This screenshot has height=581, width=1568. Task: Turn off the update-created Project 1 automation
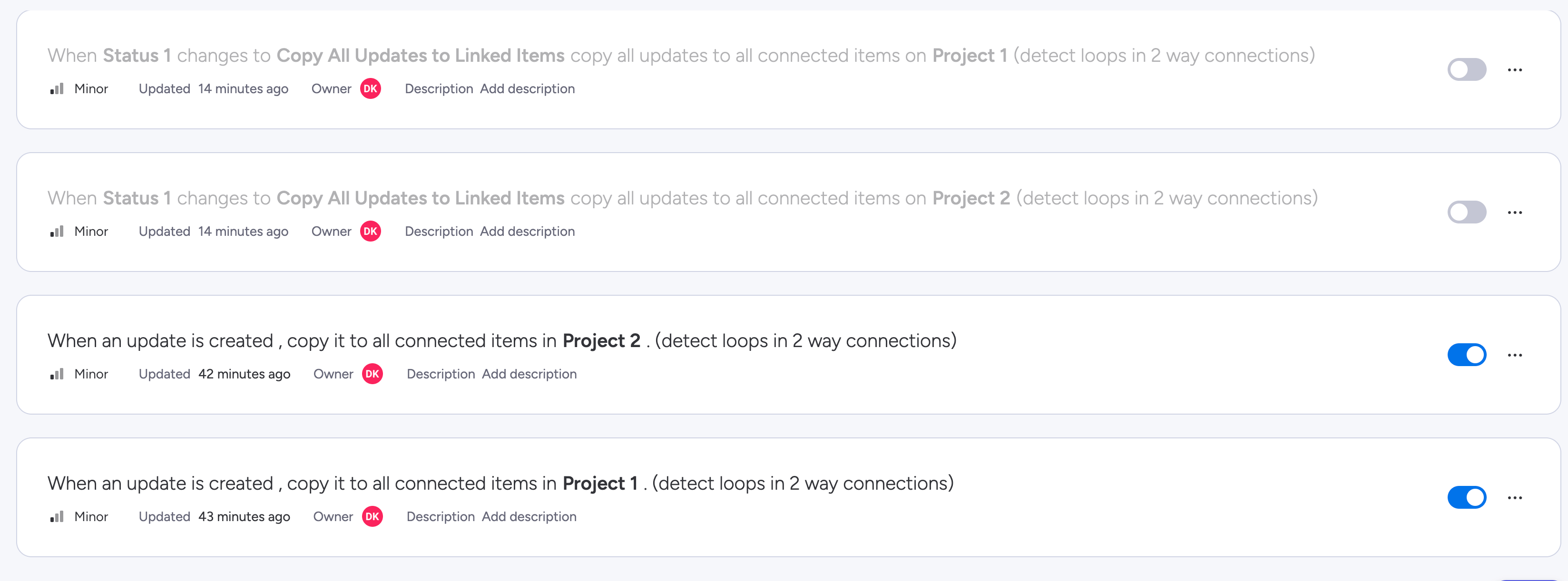pos(1466,497)
